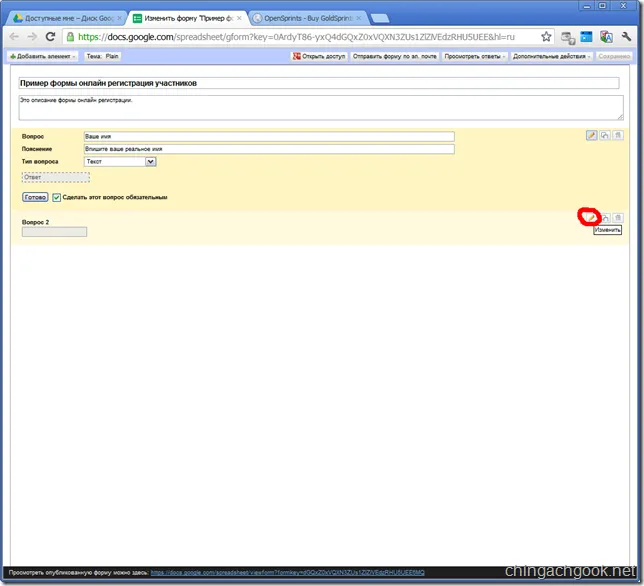644x586 pixels.
Task: Open 'Просмотреть ответы' dropdown menu
Action: [475, 56]
